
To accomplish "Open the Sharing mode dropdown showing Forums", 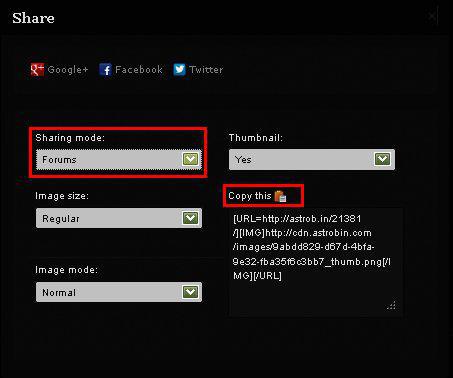I will pos(119,159).
